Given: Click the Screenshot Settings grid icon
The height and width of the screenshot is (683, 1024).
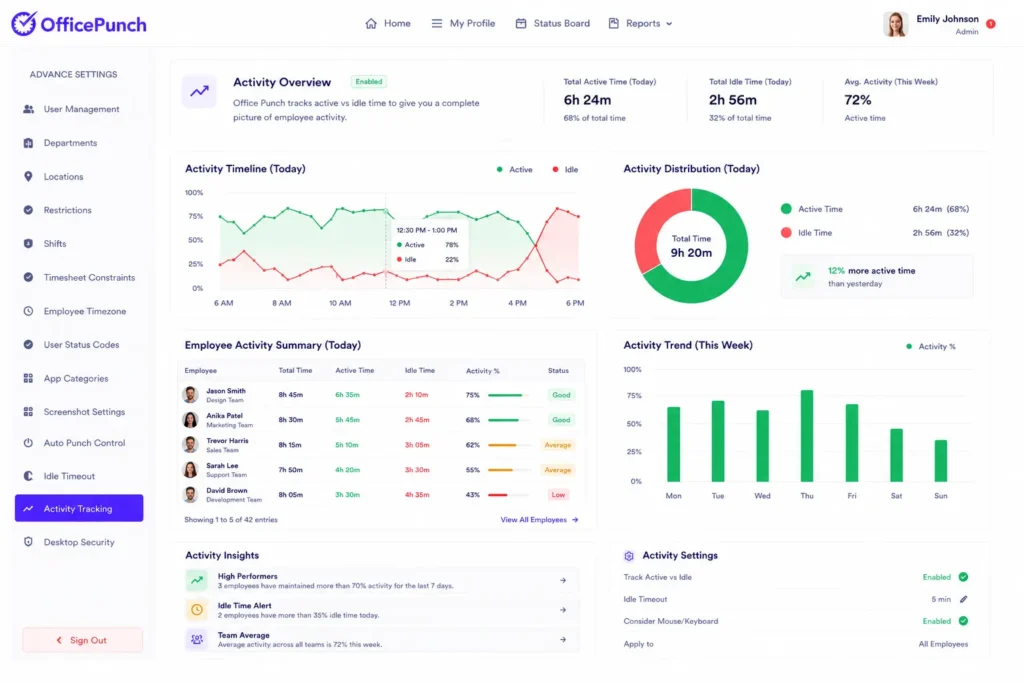Looking at the screenshot, I should [x=28, y=412].
